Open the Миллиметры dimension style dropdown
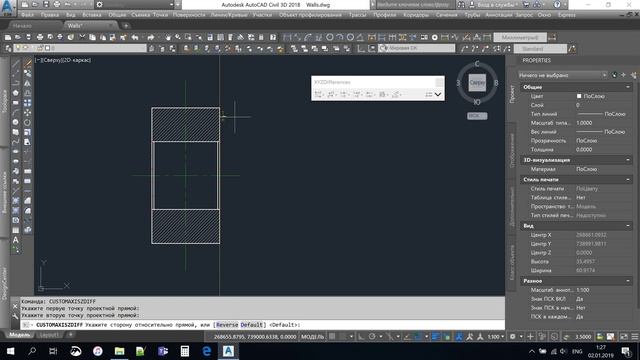 pyautogui.click(x=520, y=38)
